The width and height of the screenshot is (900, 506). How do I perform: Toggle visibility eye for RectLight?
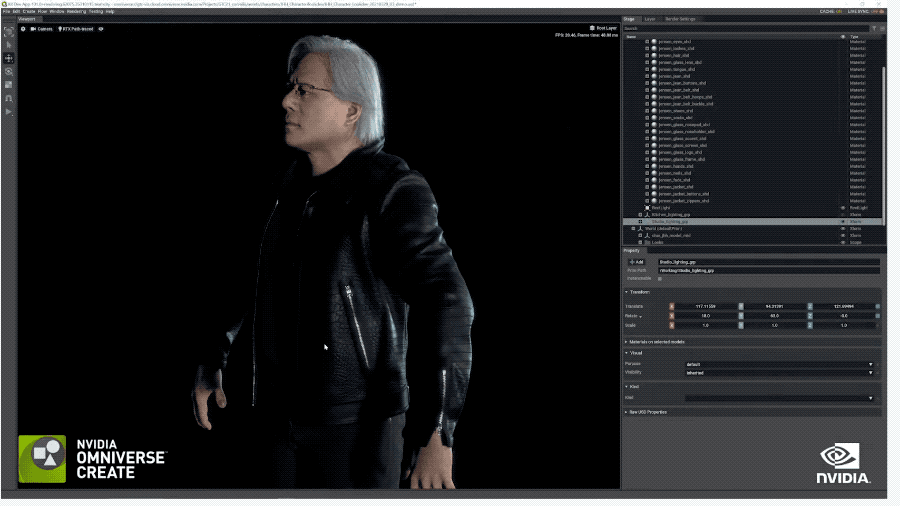coord(843,208)
